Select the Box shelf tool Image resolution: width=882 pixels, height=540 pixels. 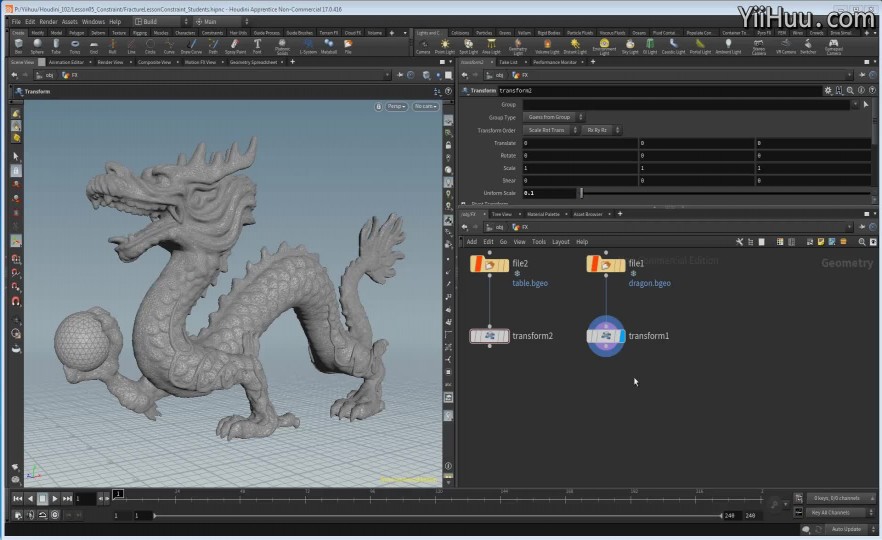click(19, 46)
